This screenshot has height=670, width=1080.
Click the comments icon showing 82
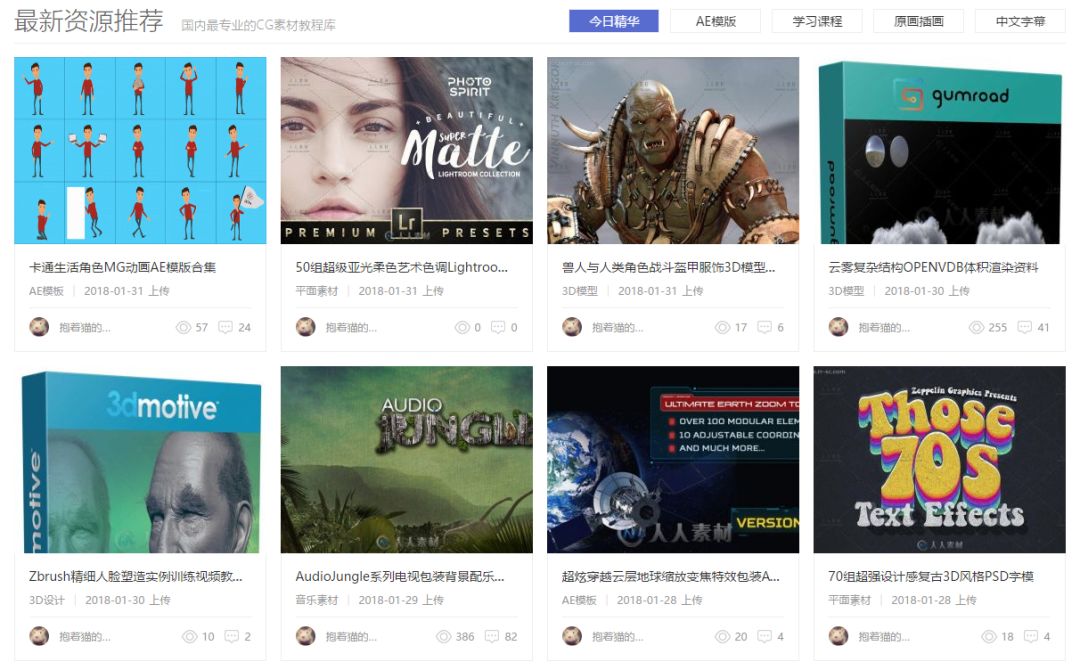492,636
